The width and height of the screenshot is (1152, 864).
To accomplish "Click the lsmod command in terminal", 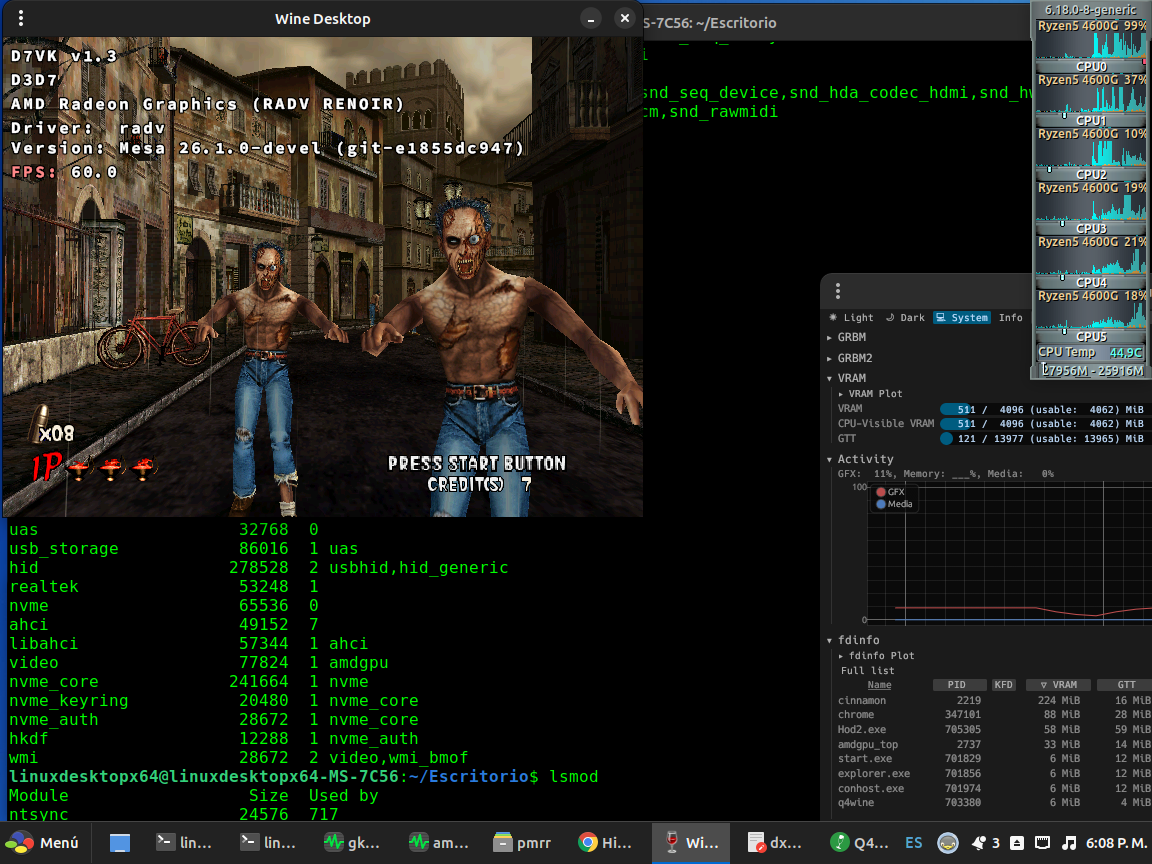I will click(x=574, y=777).
